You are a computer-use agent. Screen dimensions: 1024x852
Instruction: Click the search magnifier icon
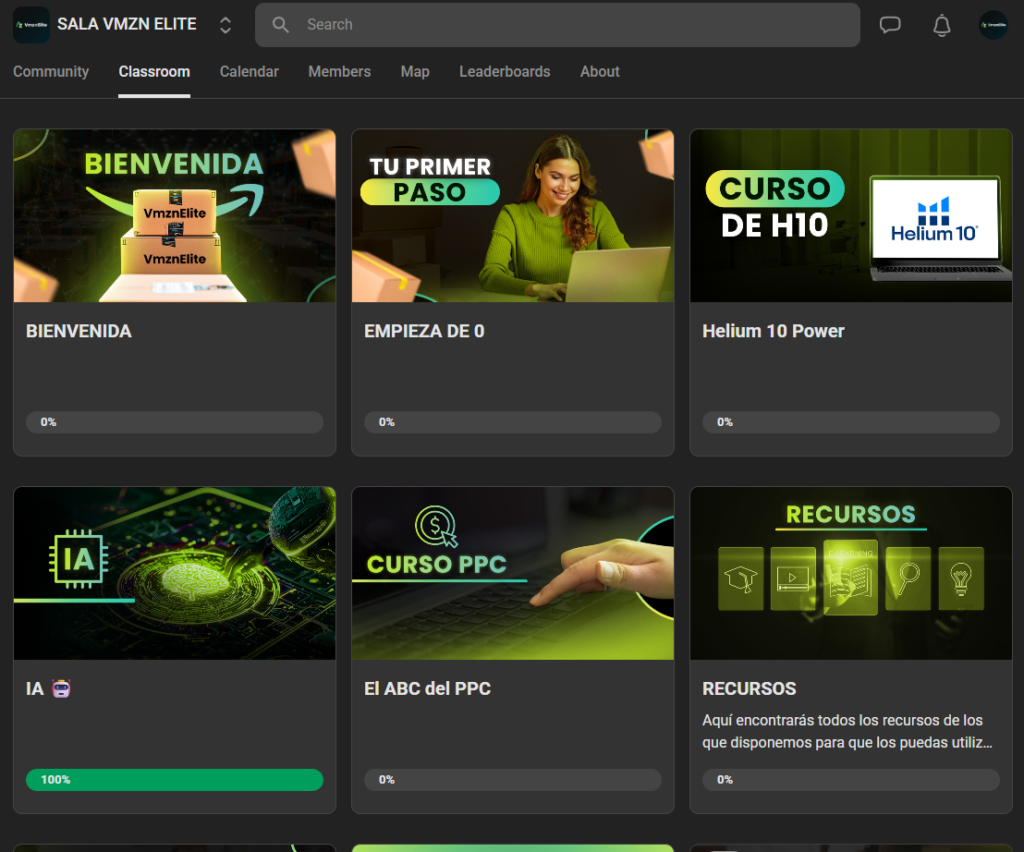click(280, 25)
